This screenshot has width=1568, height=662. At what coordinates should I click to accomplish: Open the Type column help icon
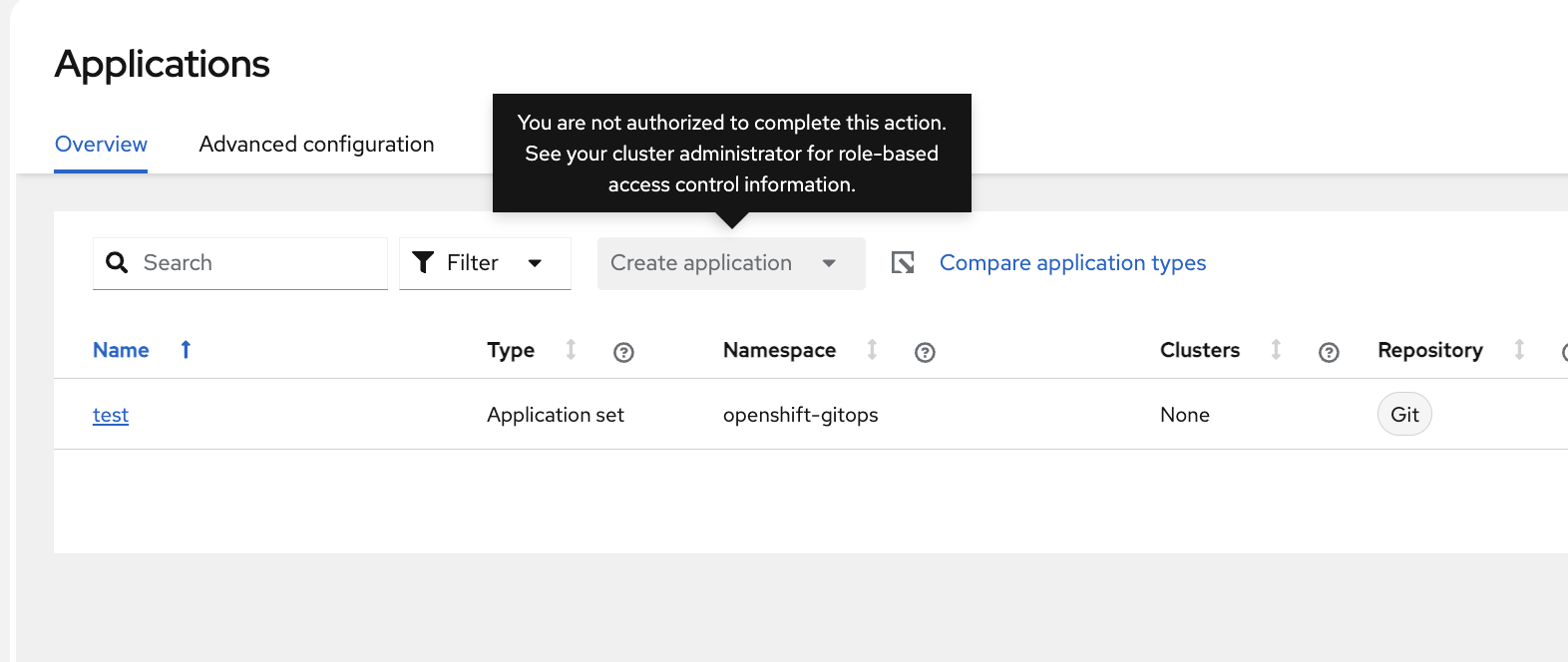click(623, 352)
